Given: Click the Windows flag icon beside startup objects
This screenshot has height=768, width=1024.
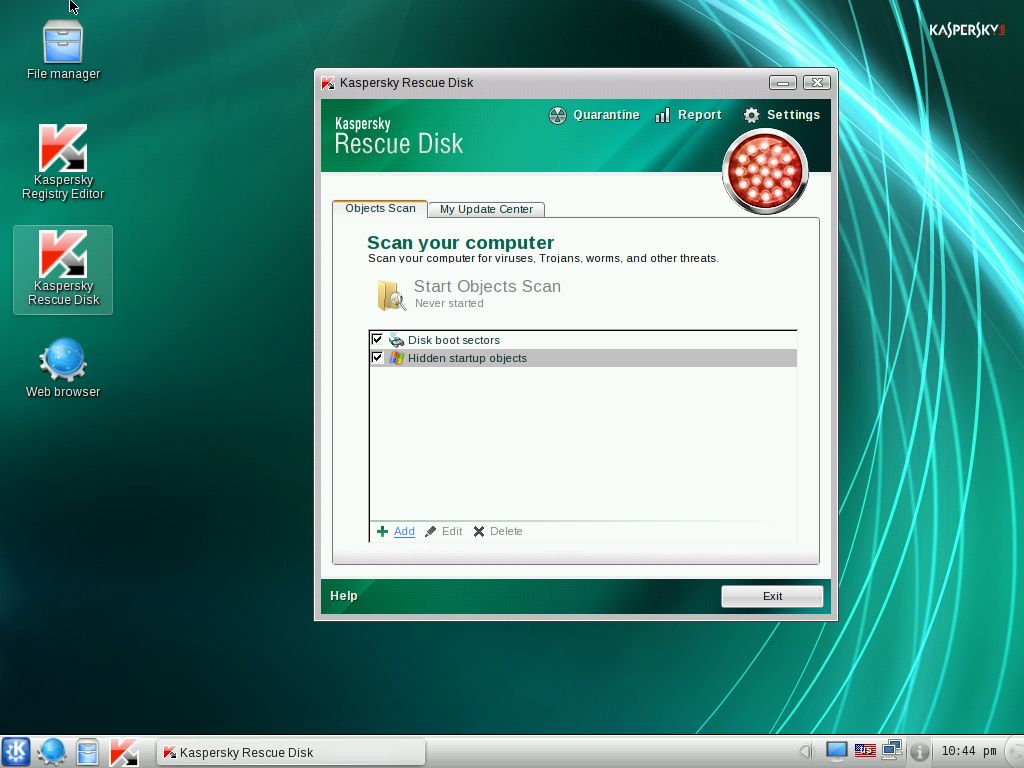Looking at the screenshot, I should point(396,358).
